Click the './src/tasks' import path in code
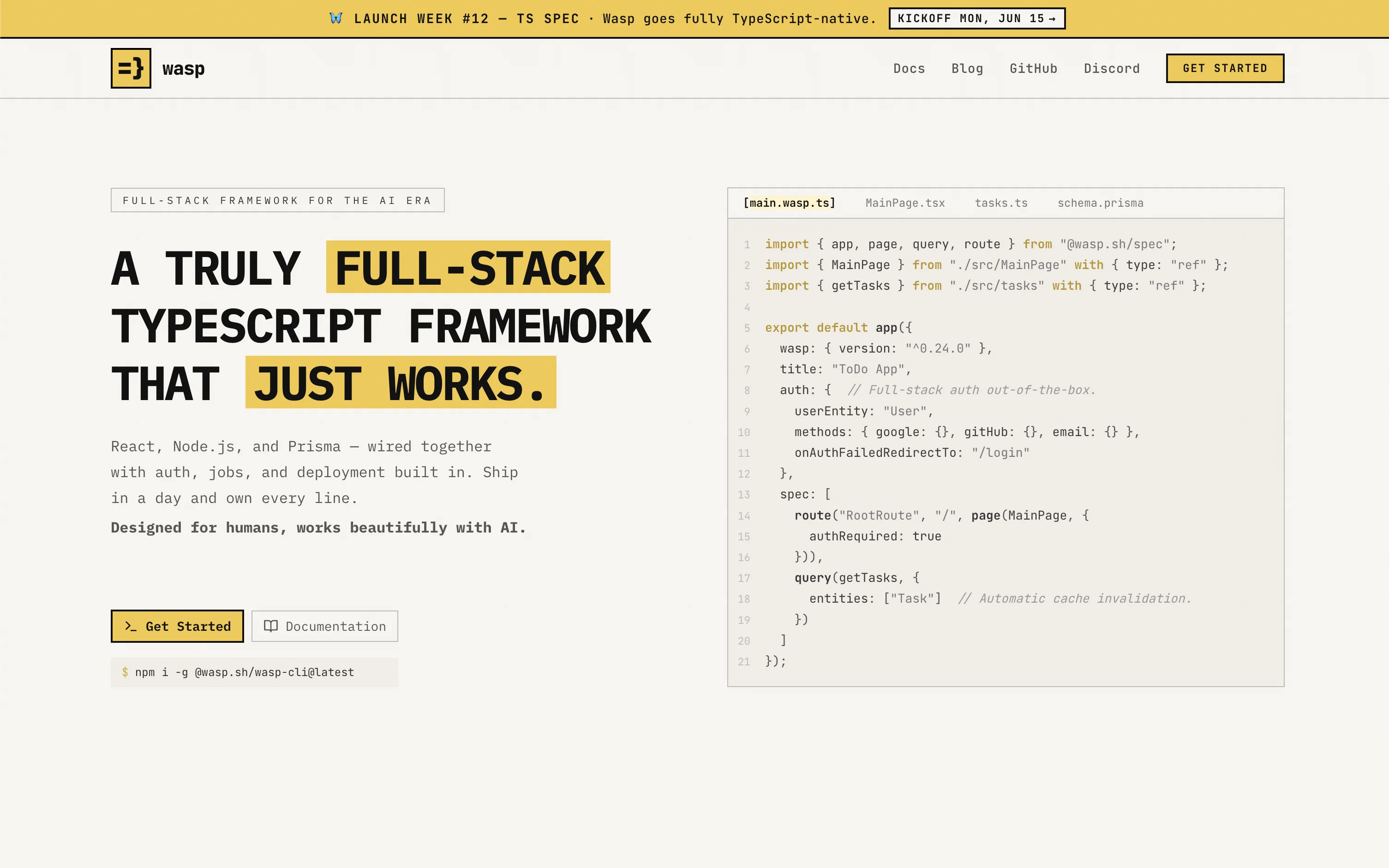 [997, 286]
